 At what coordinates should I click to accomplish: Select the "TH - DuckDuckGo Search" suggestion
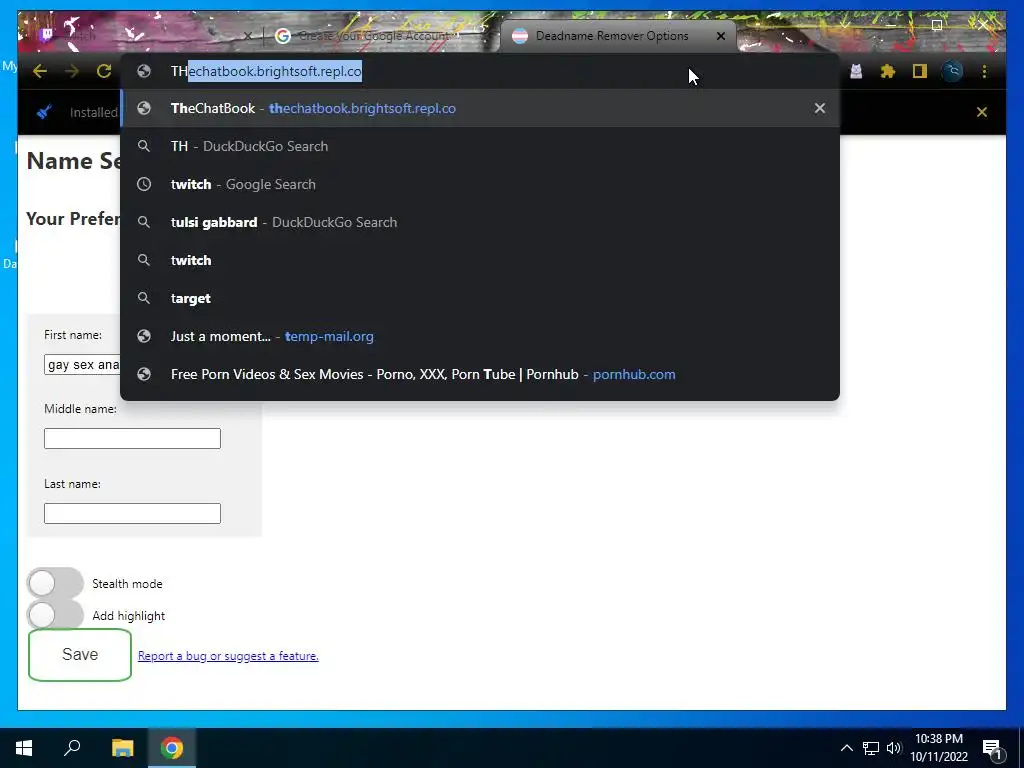coord(480,146)
